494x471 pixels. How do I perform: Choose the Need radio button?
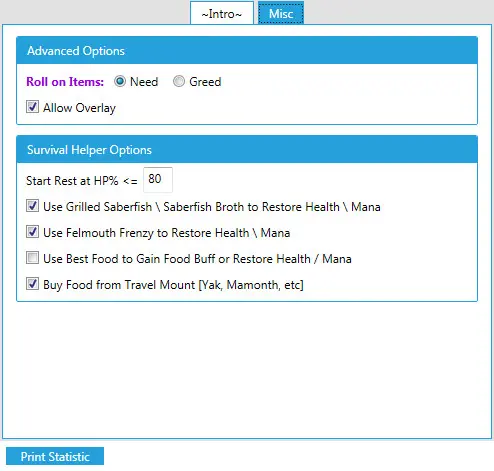[120, 81]
